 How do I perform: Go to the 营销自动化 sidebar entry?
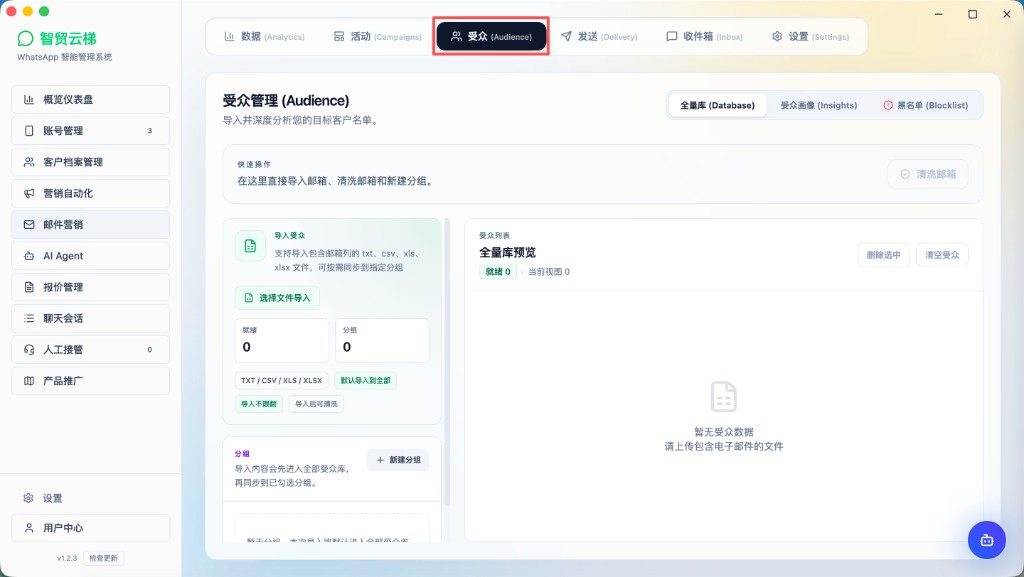click(90, 193)
